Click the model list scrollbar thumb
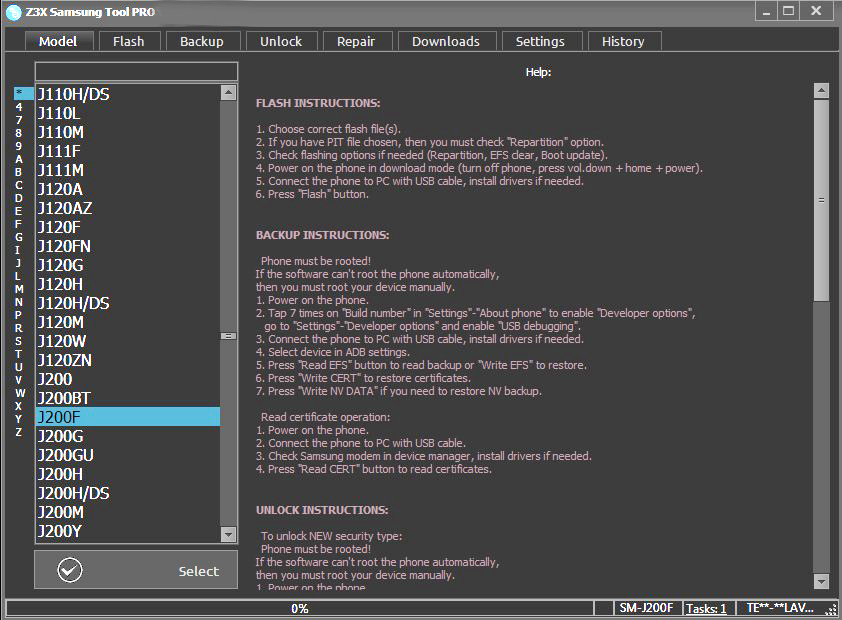Viewport: 842px width, 620px height. tap(228, 335)
